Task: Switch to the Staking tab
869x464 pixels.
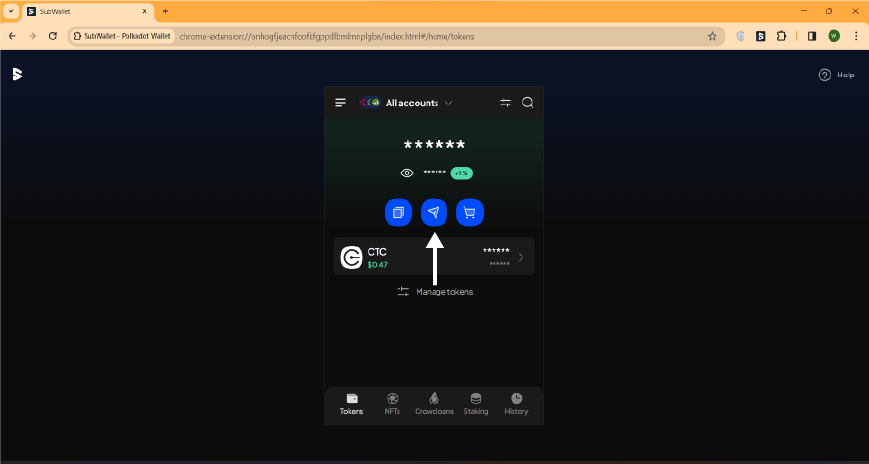Action: pyautogui.click(x=476, y=404)
